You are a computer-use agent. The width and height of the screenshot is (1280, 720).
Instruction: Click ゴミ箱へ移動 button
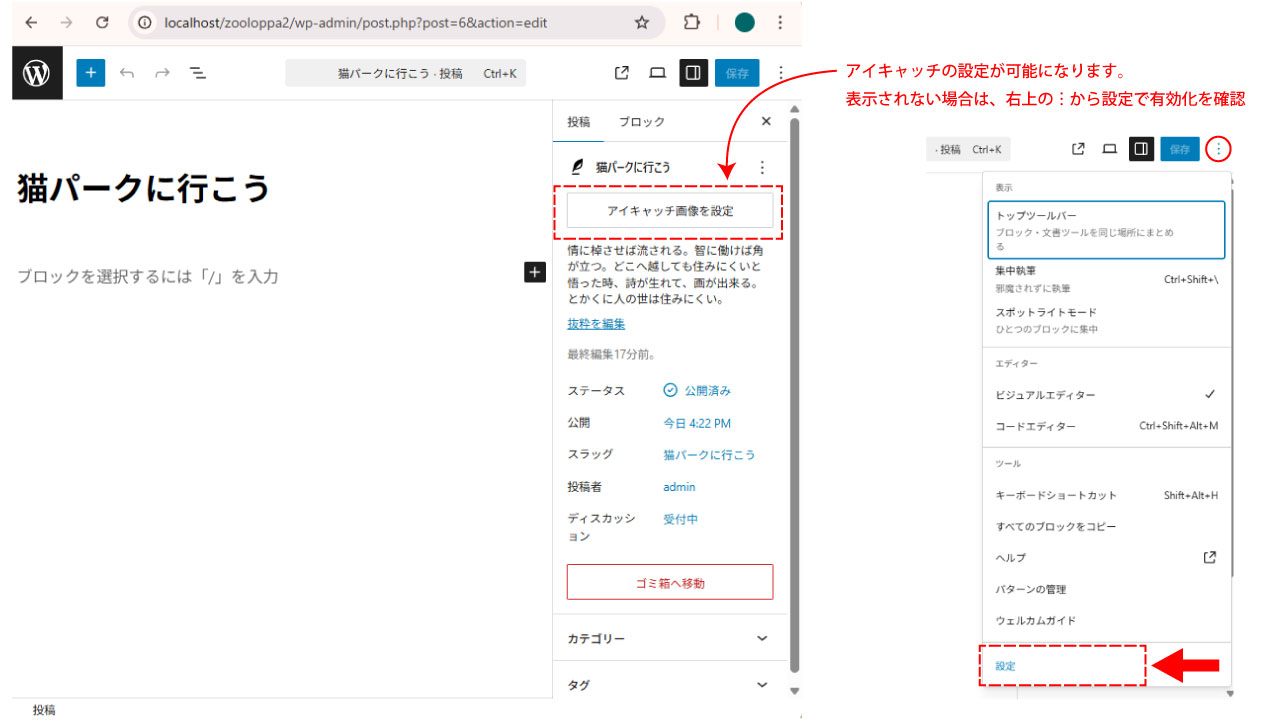point(670,582)
